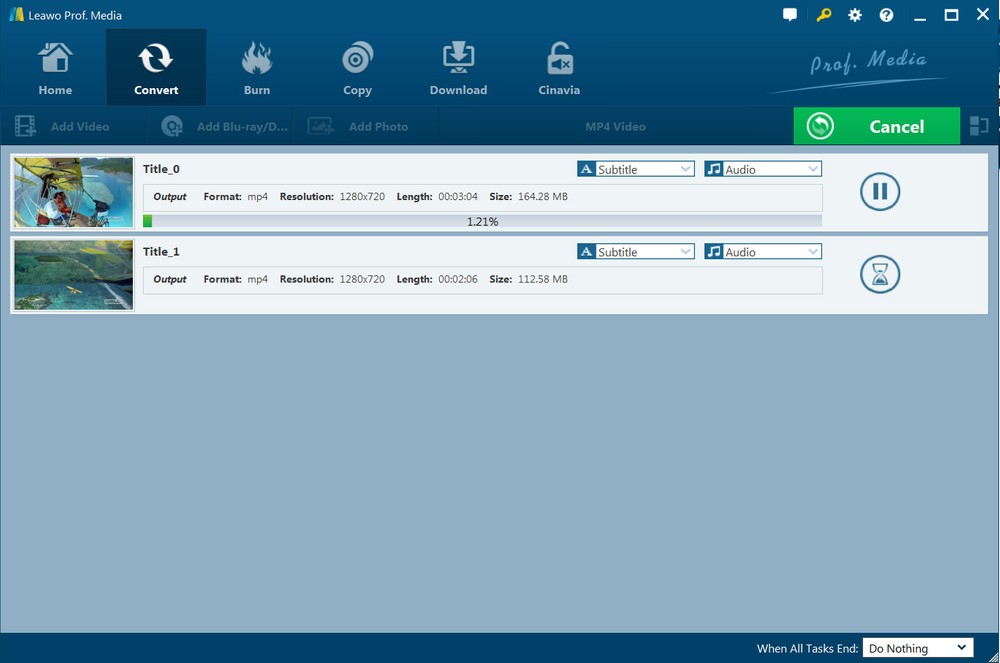Click the Title_1 name text
The image size is (1000, 663).
(x=161, y=252)
